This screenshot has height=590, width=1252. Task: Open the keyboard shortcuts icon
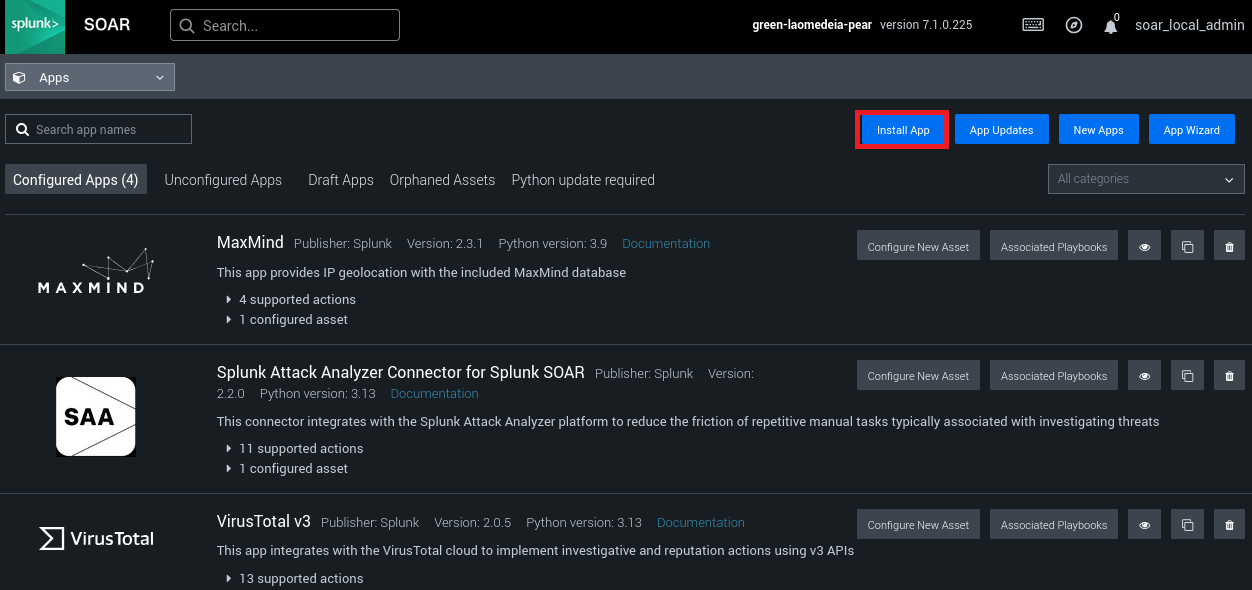tap(1033, 25)
